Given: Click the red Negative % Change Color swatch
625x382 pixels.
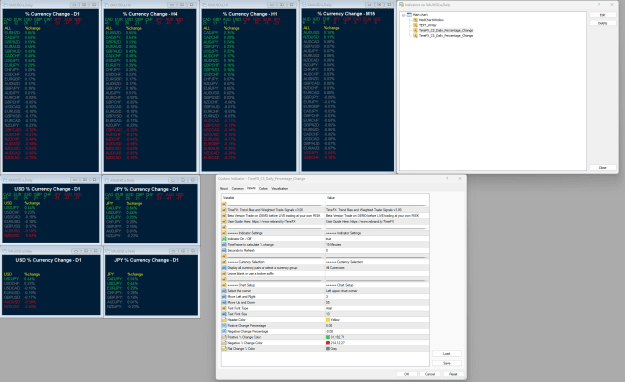Looking at the screenshot, I should coord(328,343).
